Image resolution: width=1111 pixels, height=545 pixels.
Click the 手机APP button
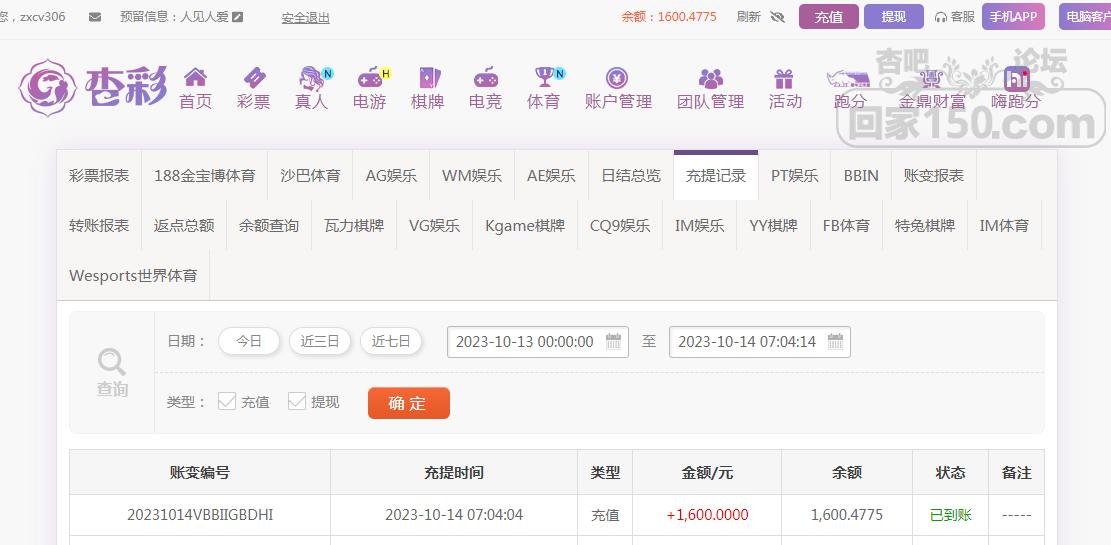click(1013, 17)
